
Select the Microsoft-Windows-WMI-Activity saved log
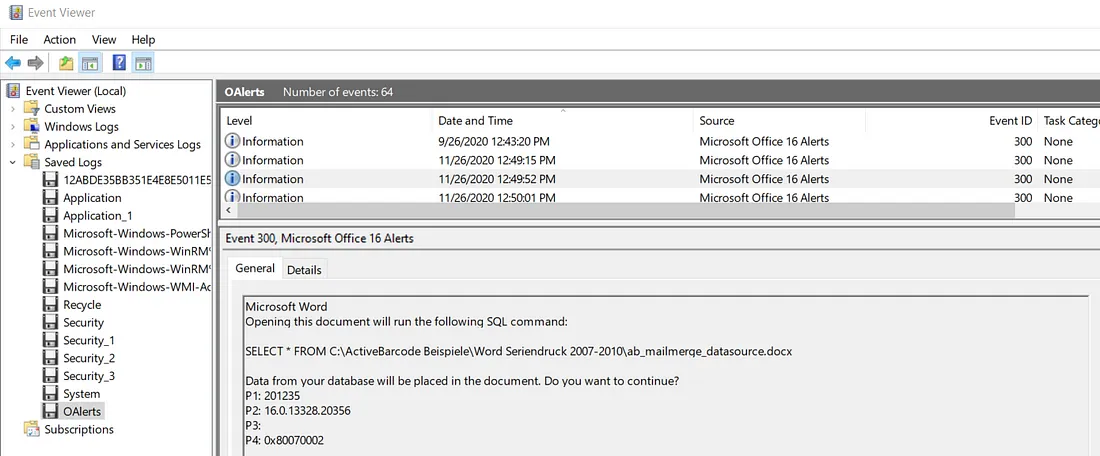[x=136, y=287]
